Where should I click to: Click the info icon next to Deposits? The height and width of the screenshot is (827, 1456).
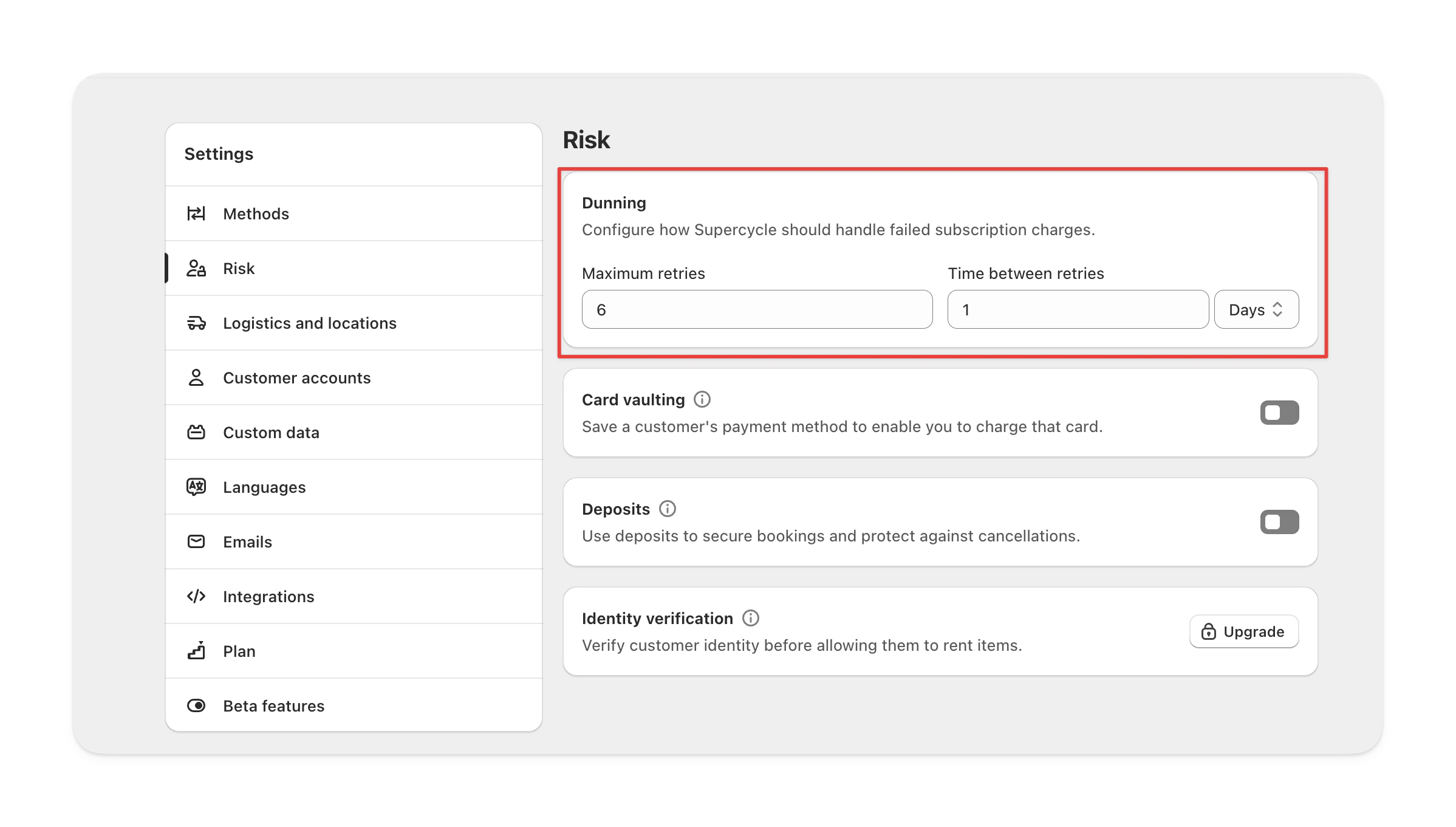(x=667, y=509)
